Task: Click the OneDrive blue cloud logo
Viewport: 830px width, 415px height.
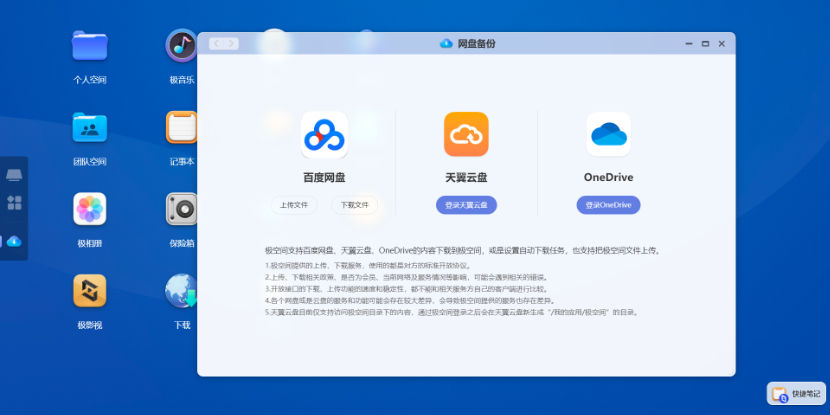Action: point(609,134)
